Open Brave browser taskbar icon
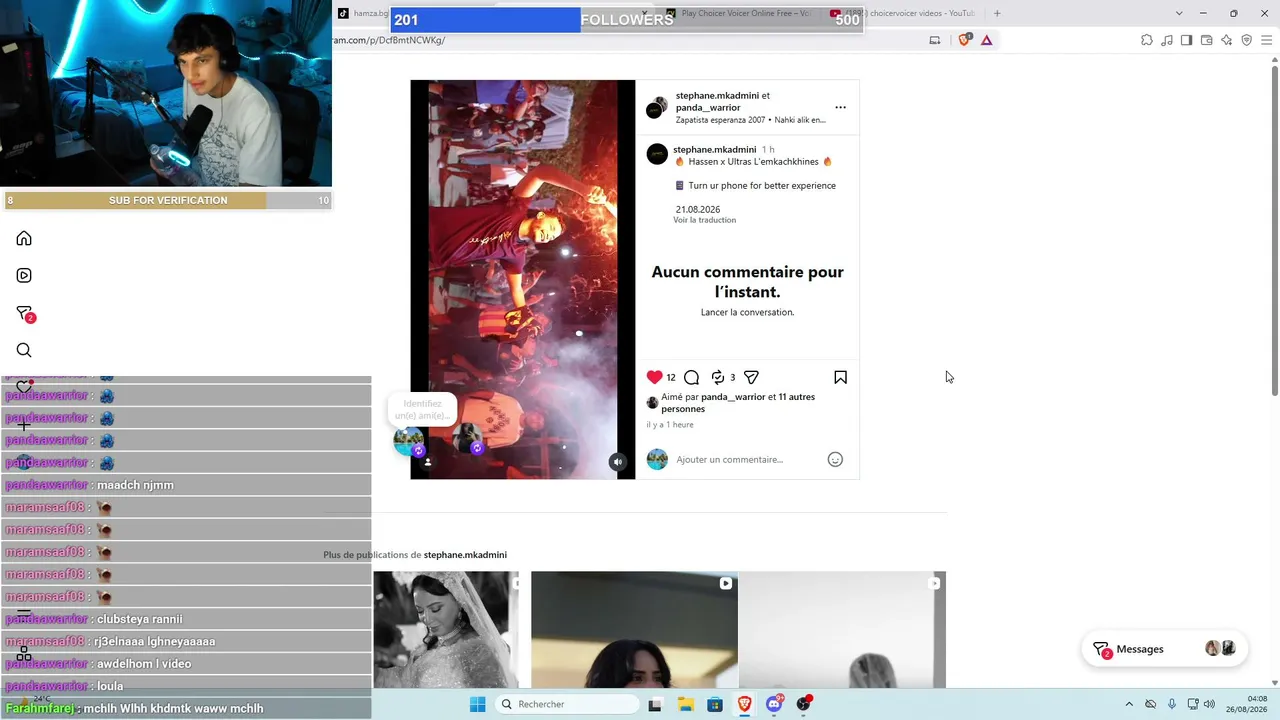This screenshot has width=1280, height=720. click(x=745, y=704)
